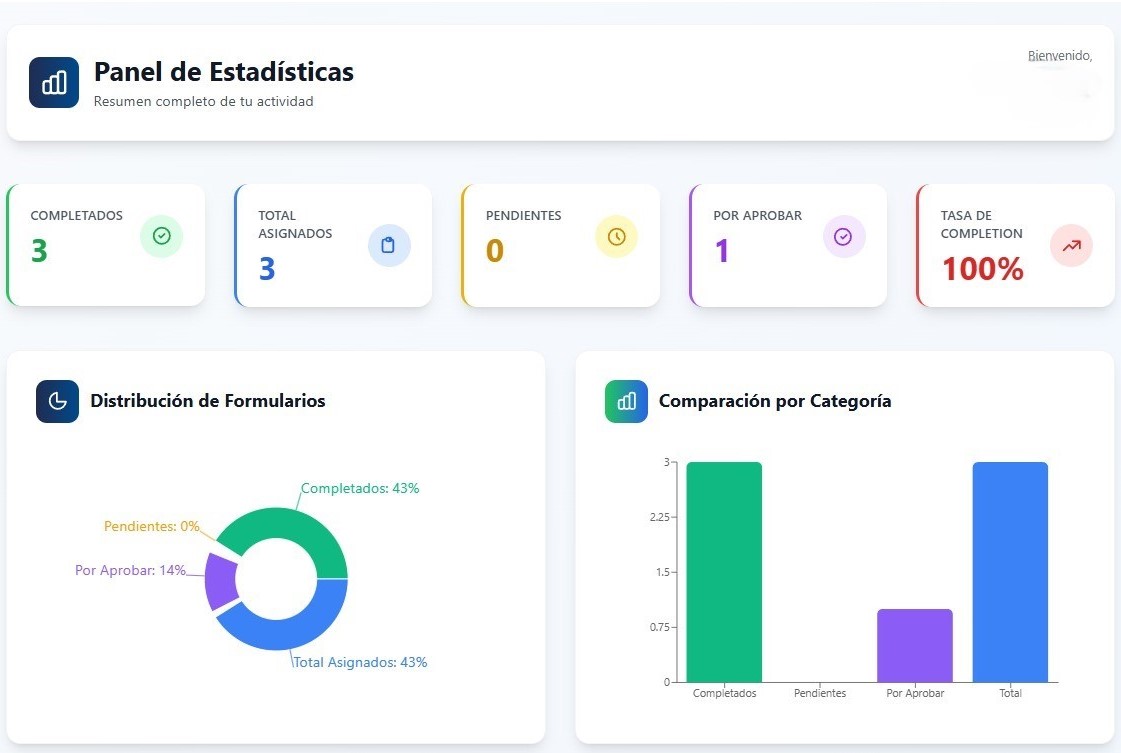Click the 100% completion rate value
Viewport: 1121px width, 753px height.
982,268
